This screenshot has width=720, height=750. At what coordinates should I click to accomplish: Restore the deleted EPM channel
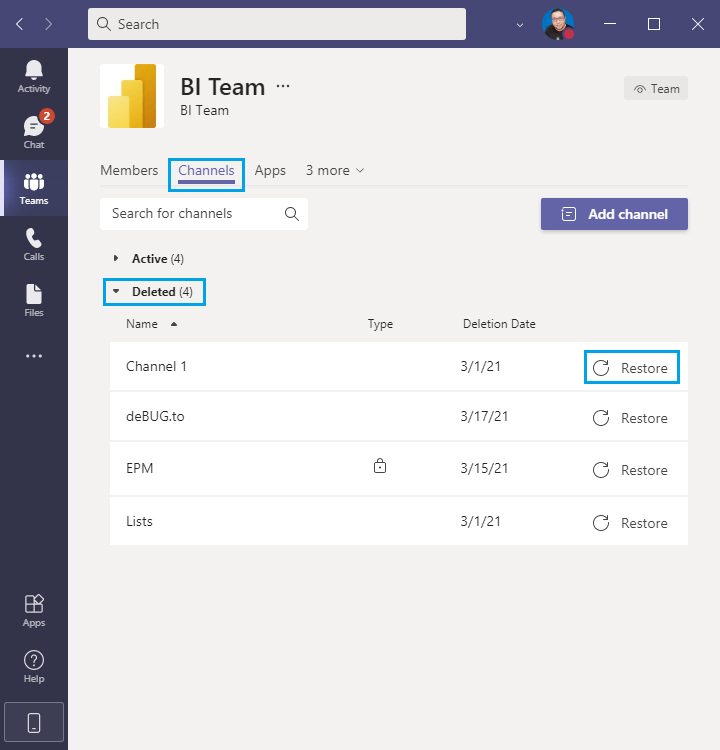coord(631,470)
